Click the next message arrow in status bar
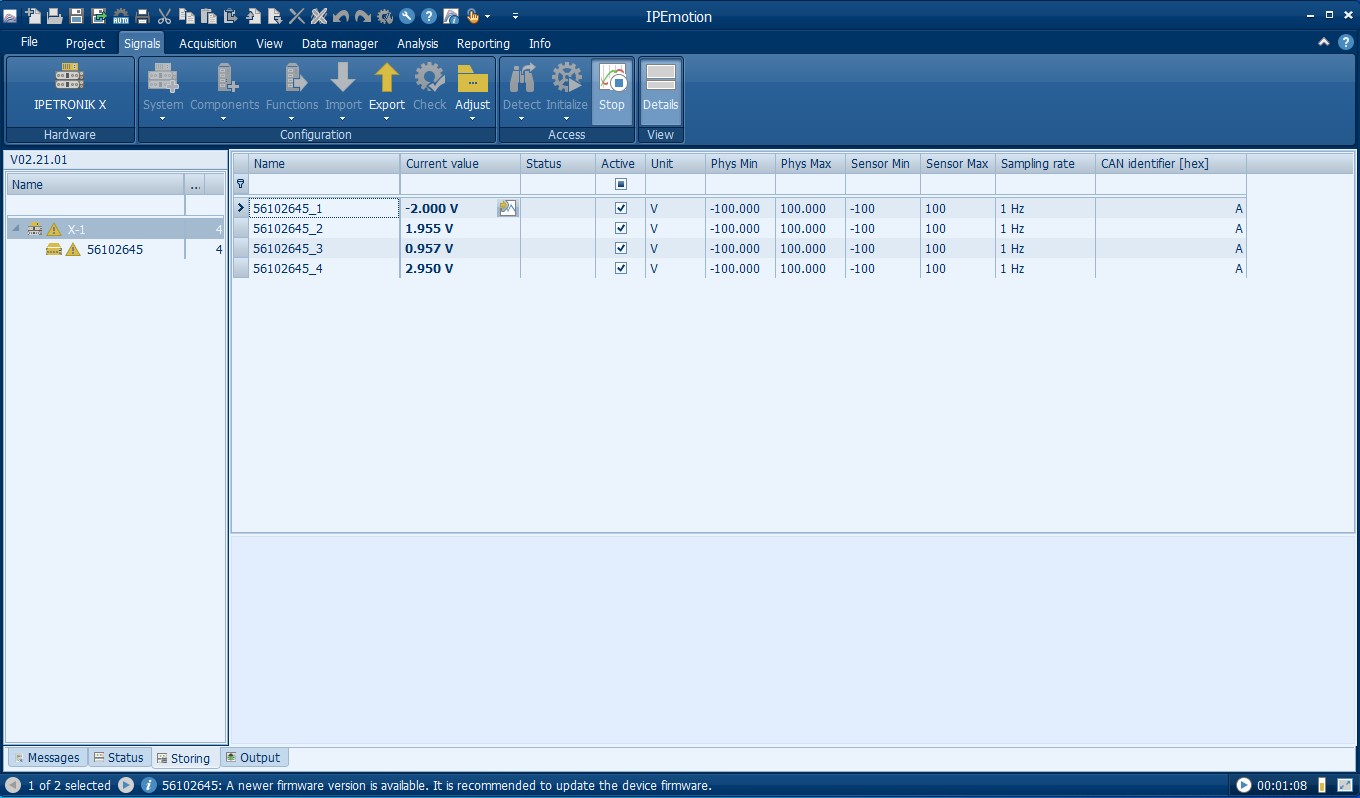 pyautogui.click(x=126, y=785)
